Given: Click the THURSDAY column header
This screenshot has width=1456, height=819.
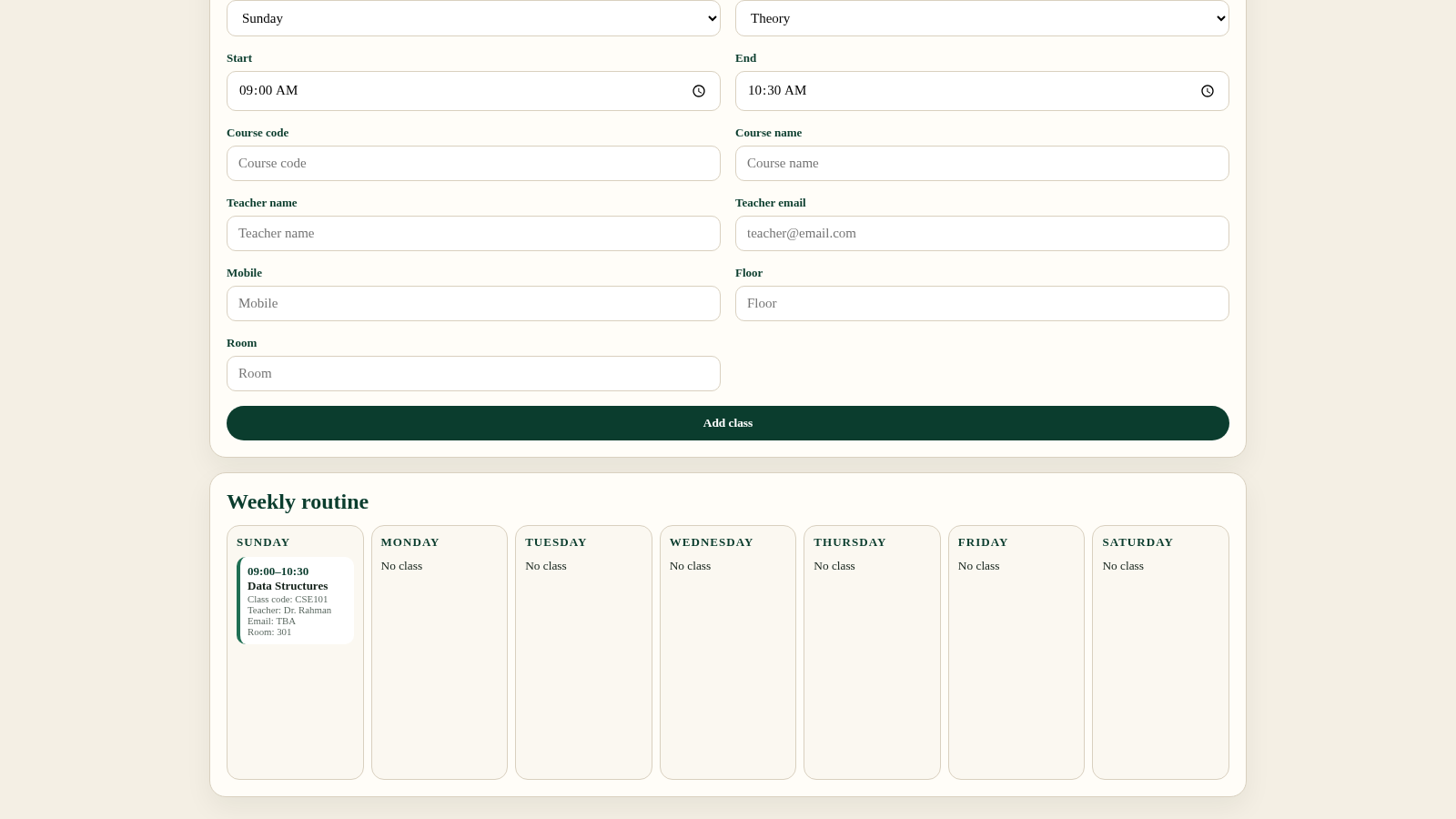Looking at the screenshot, I should point(850,542).
